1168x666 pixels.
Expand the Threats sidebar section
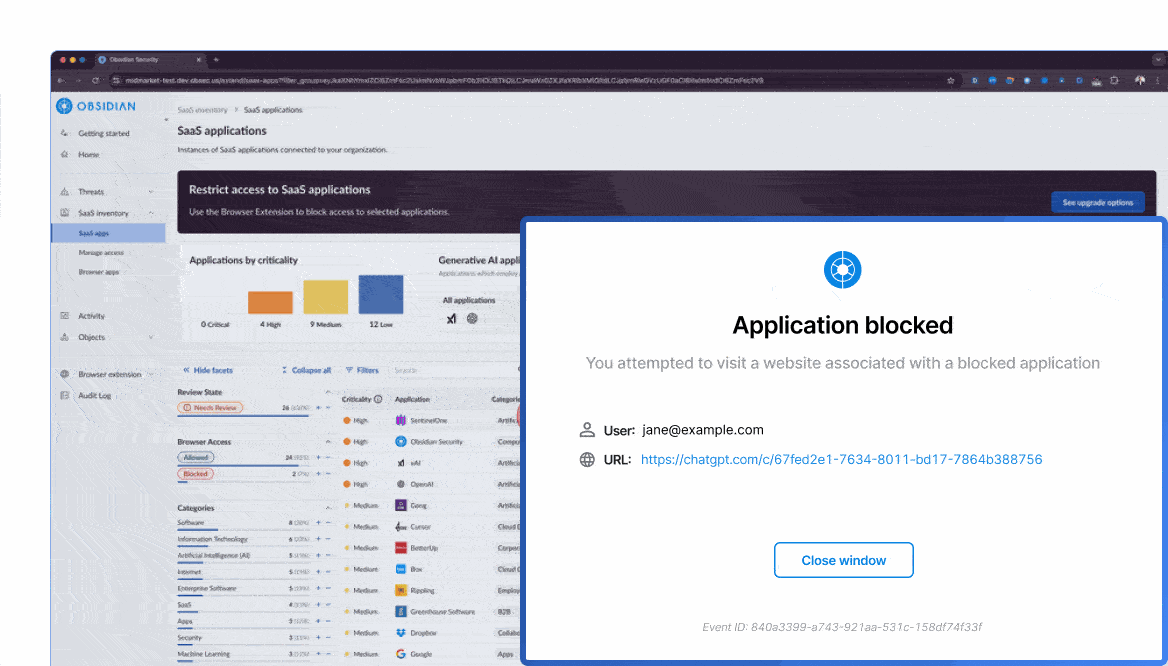(150, 192)
